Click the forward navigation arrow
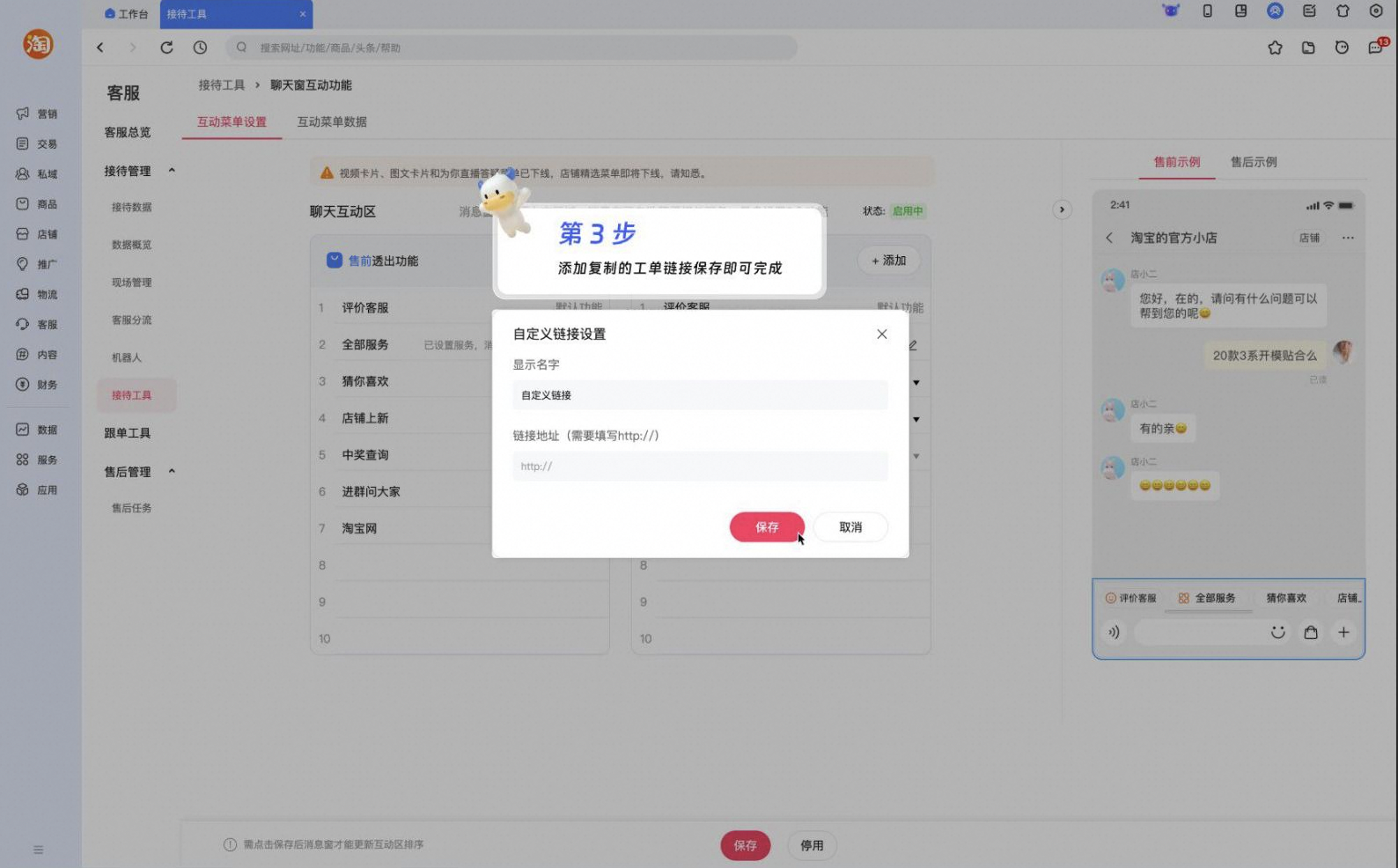1398x868 pixels. click(133, 48)
